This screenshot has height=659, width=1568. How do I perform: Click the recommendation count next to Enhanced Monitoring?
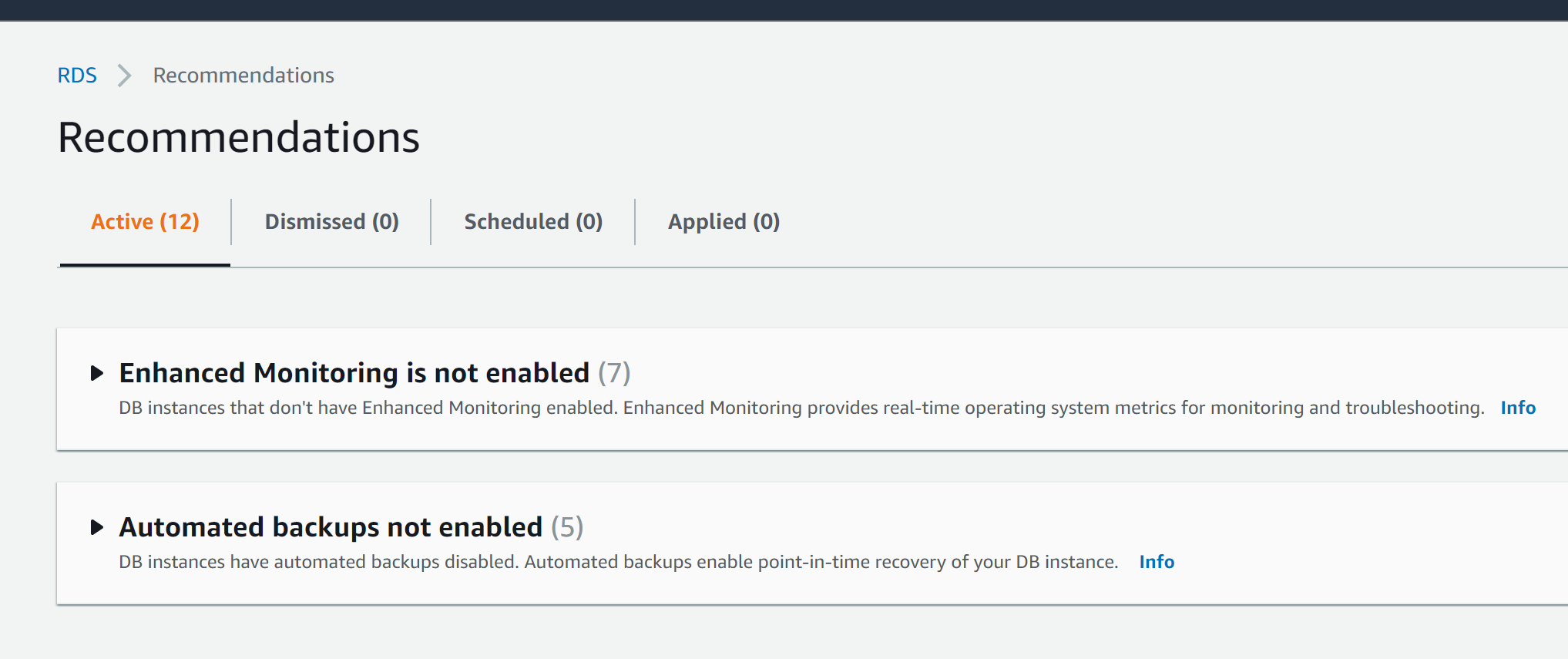pyautogui.click(x=615, y=372)
